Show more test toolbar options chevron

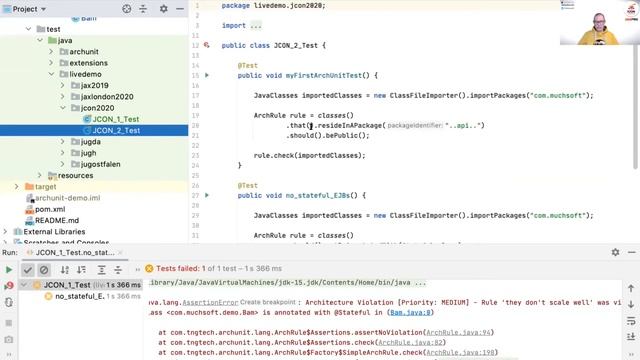[x=138, y=270]
